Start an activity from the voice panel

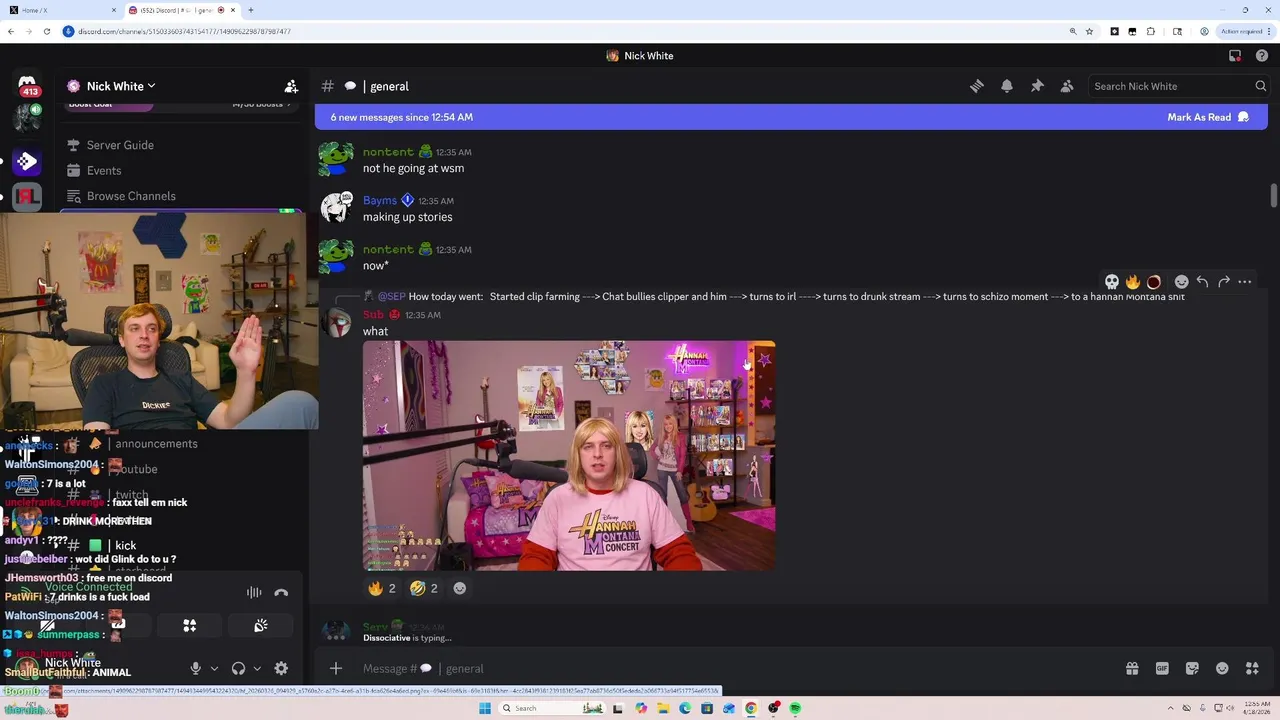pos(189,626)
